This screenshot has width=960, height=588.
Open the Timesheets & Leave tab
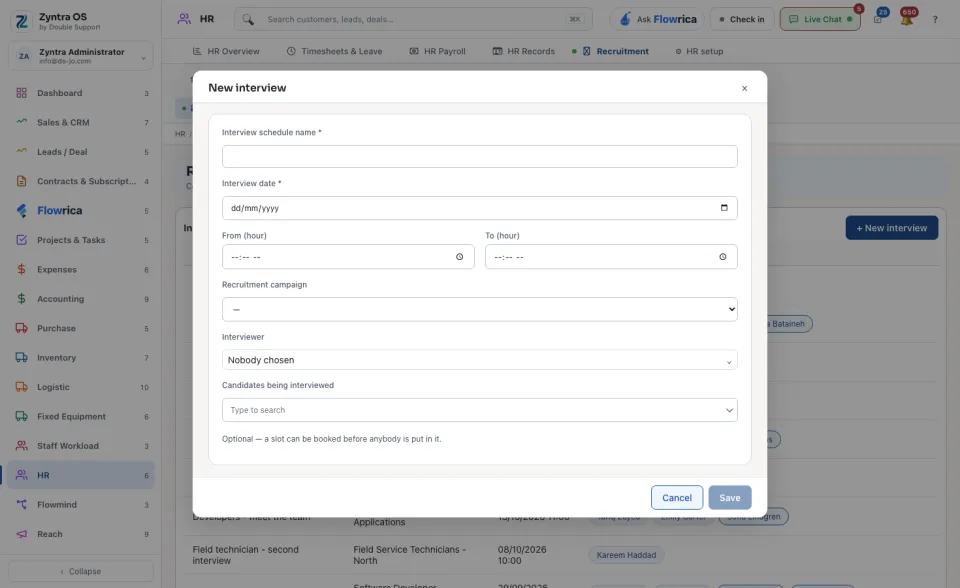point(334,51)
